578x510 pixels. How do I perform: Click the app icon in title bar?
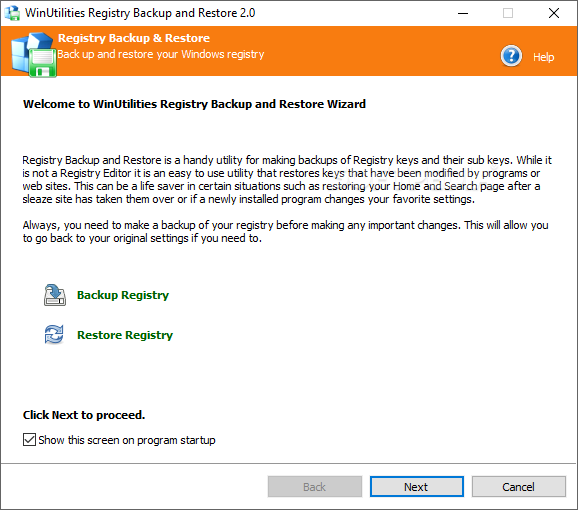12,13
